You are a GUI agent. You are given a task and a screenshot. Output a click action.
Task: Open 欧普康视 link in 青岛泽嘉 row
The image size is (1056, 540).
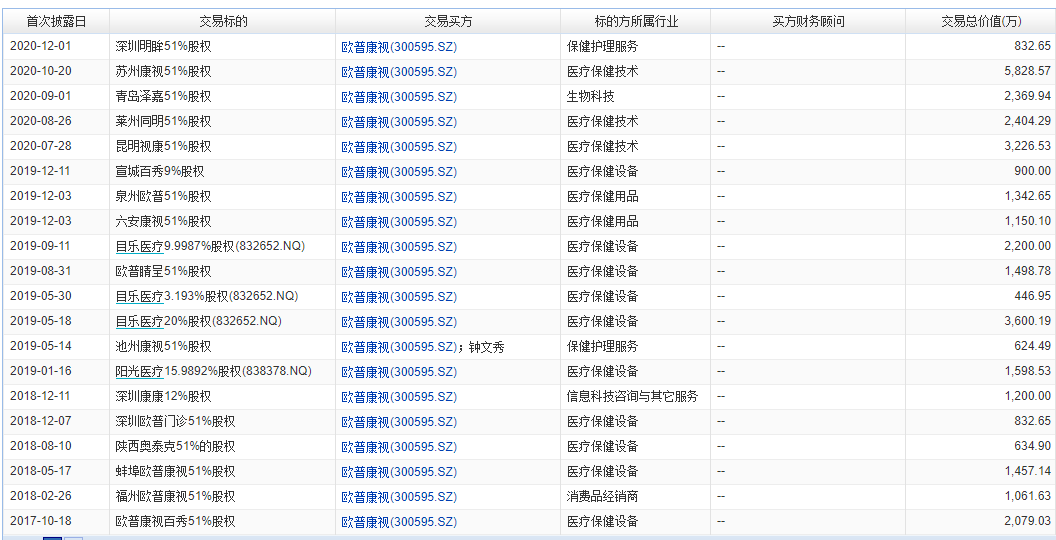pyautogui.click(x=399, y=97)
